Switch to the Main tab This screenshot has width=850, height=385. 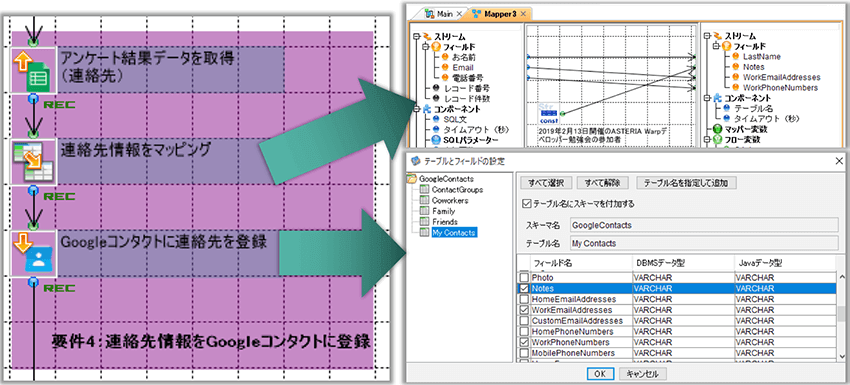click(x=442, y=14)
